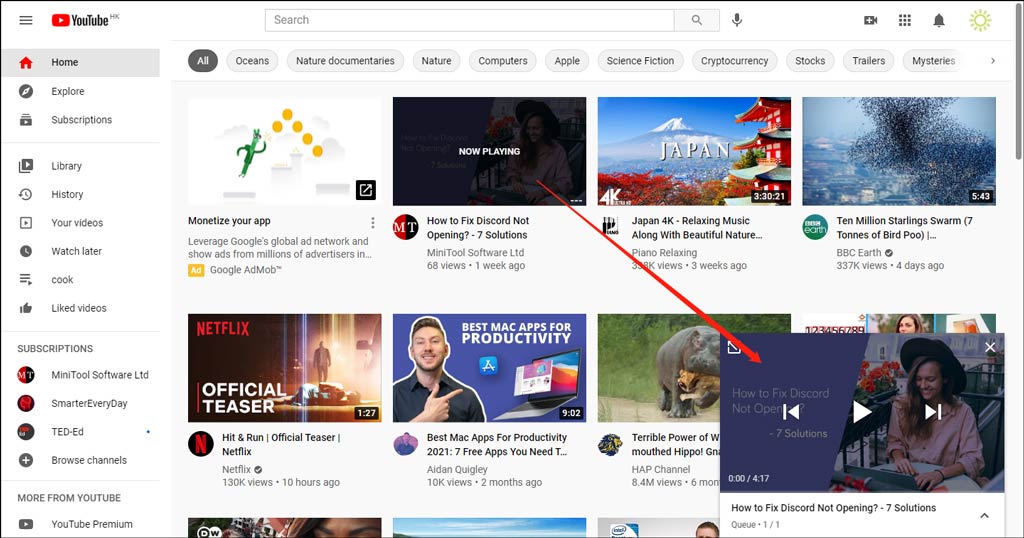Image resolution: width=1024 pixels, height=538 pixels.
Task: Select the Cryptocurrency chip
Action: coord(735,61)
